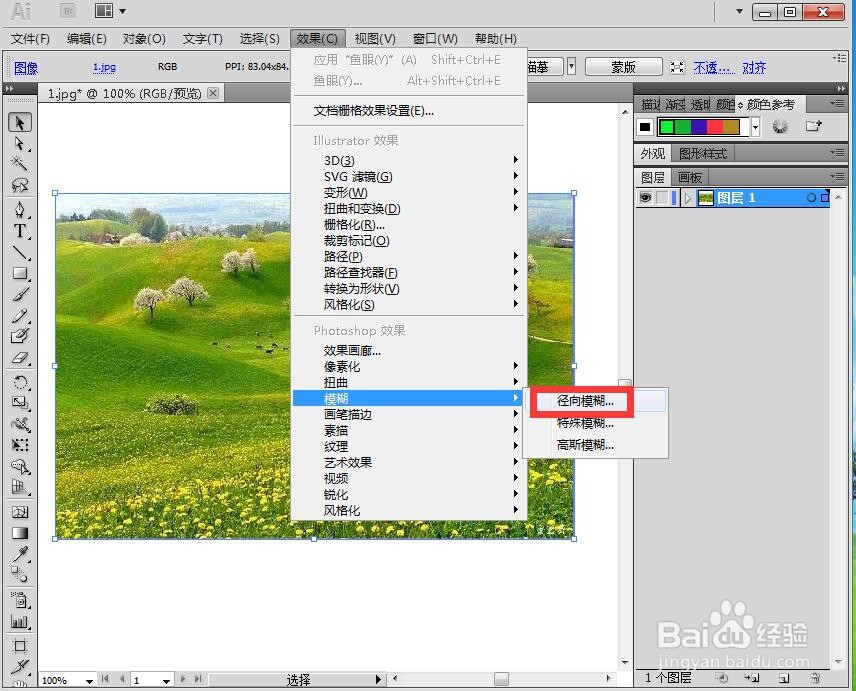Select the Symbol Sprayer tool
856x691 pixels.
tap(20, 600)
